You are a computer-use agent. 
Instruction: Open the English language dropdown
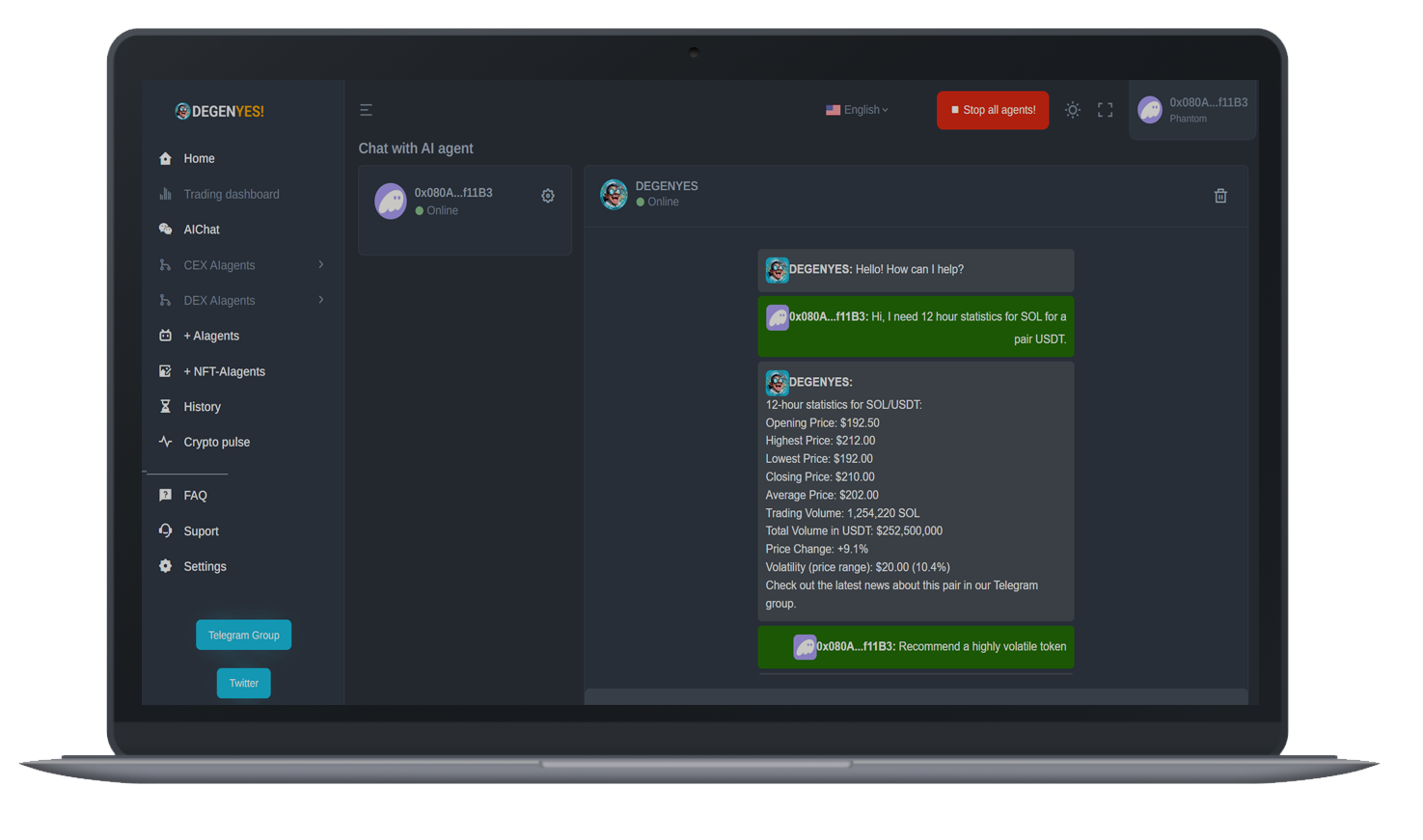(857, 110)
